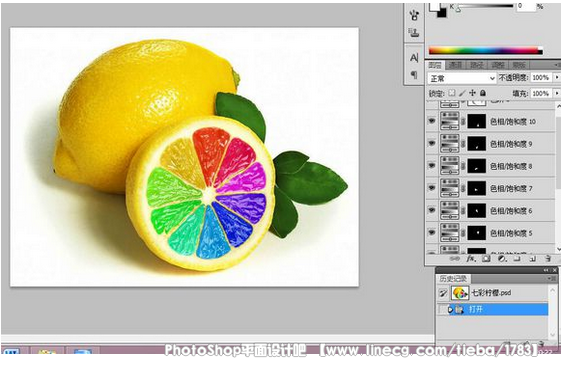
Task: Hide the 色相/饱和度 6 layer
Action: [x=432, y=210]
